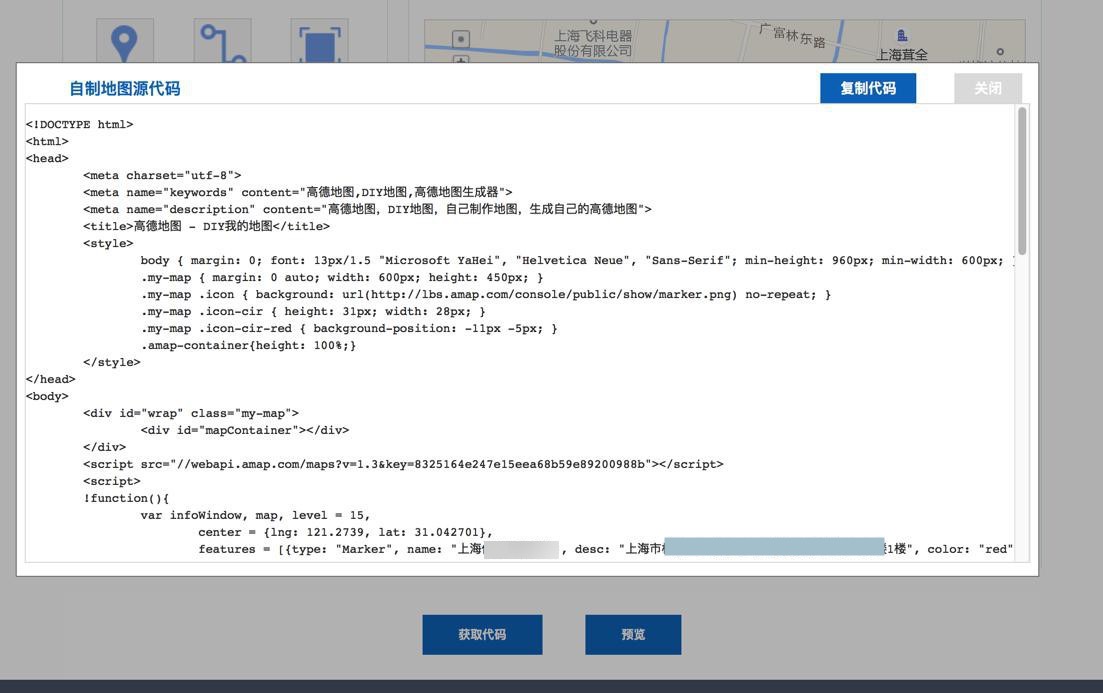Click the </head> closing tag line
The width and height of the screenshot is (1103, 693).
coord(51,379)
